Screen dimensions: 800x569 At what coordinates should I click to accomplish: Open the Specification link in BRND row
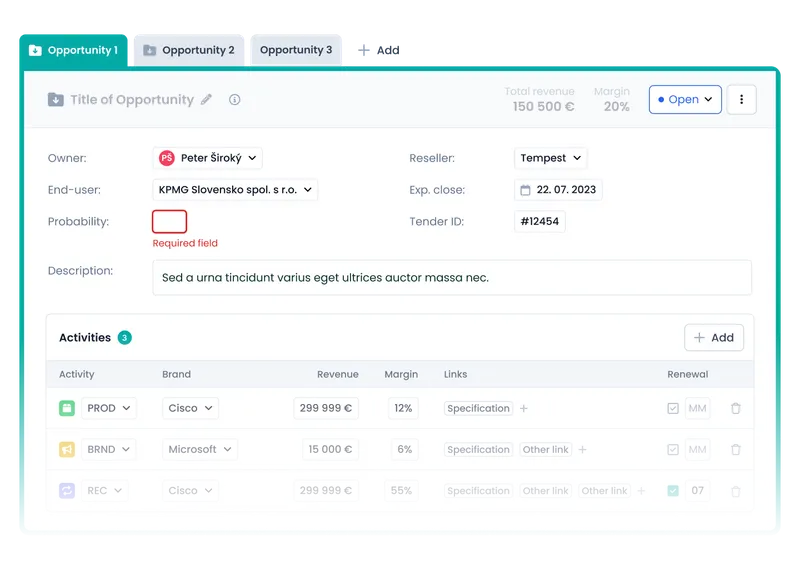tap(478, 450)
